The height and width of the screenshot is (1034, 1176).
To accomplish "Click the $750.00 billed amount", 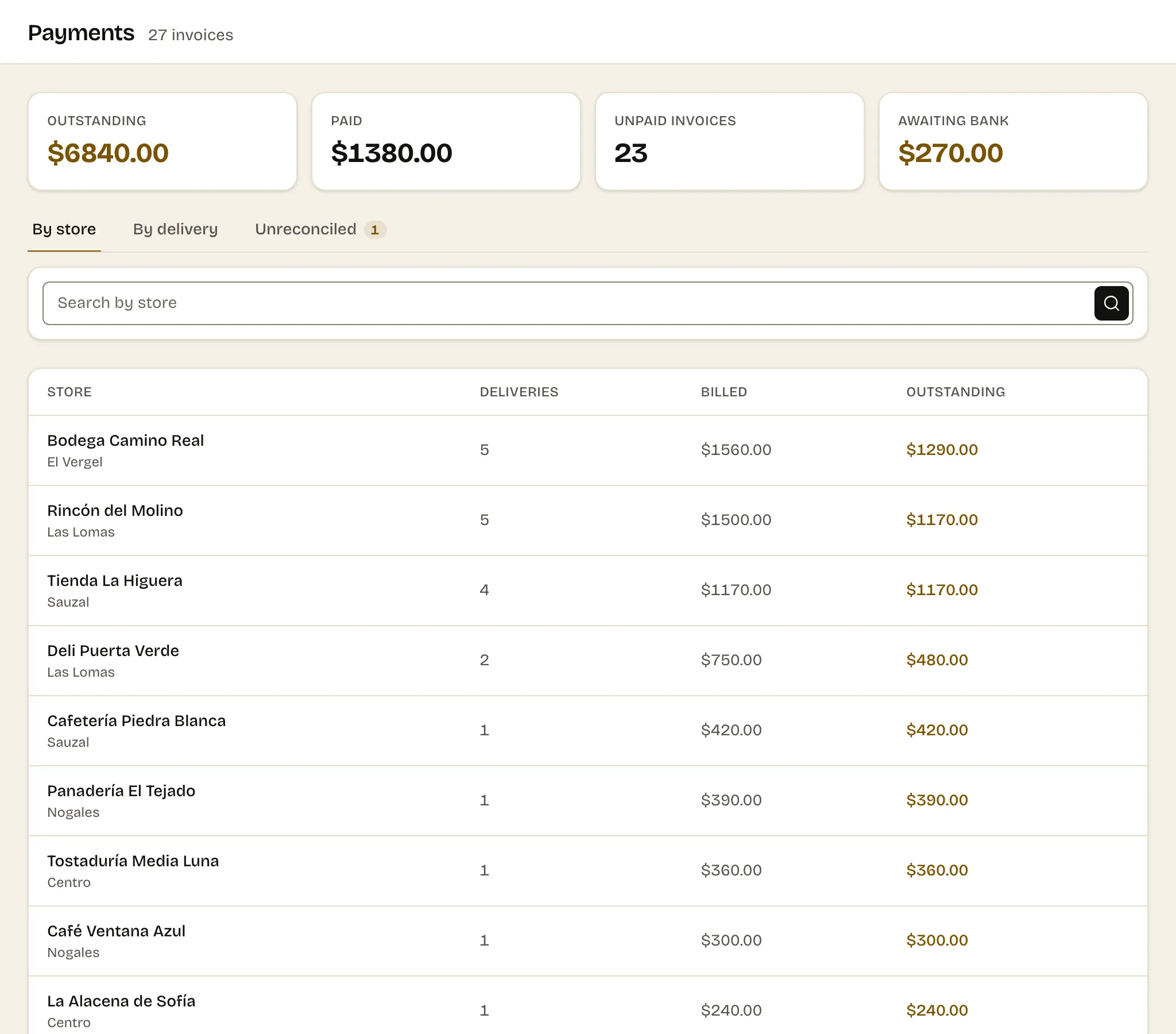I will click(730, 660).
